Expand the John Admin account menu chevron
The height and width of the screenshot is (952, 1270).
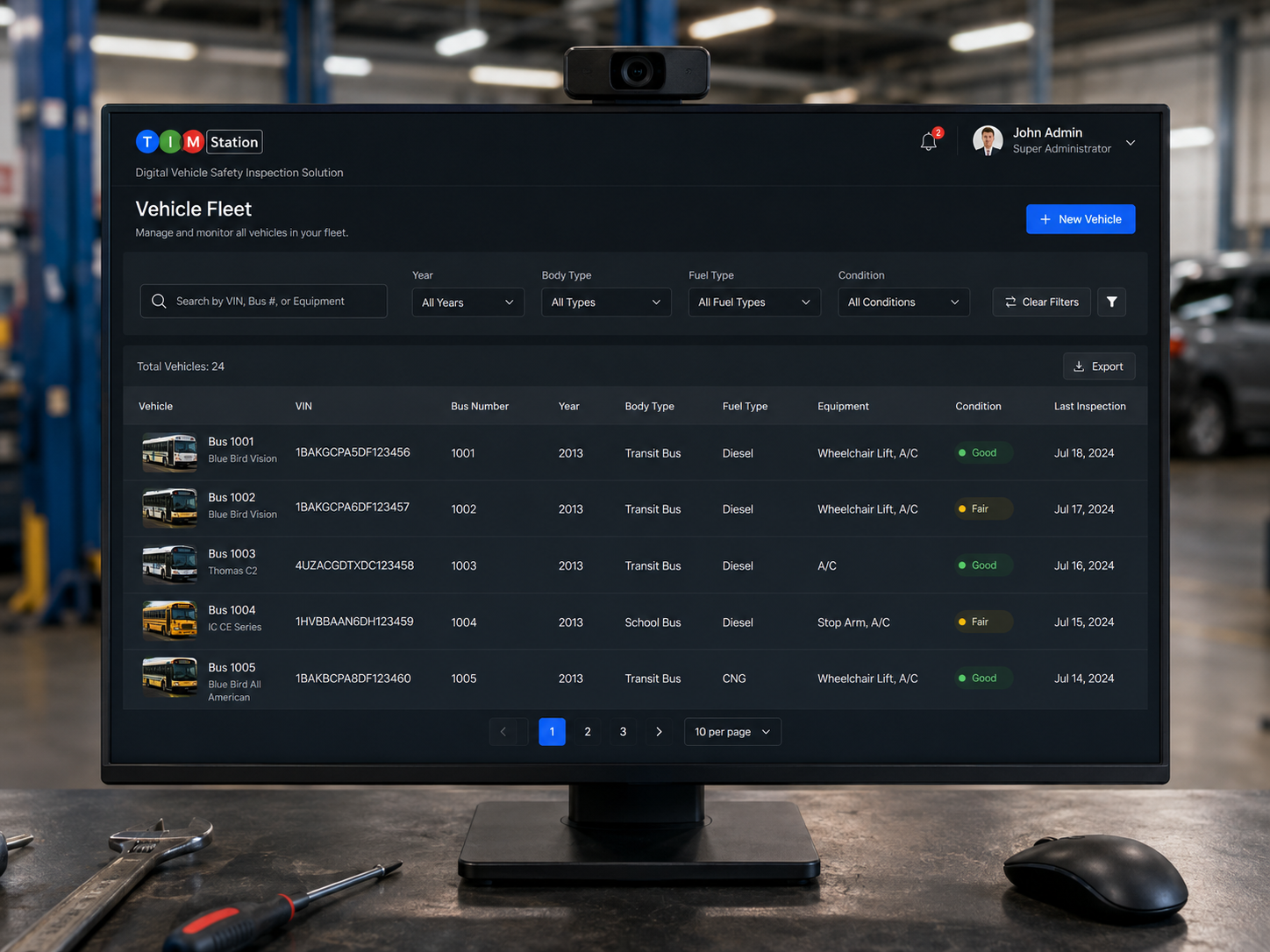coord(1131,143)
